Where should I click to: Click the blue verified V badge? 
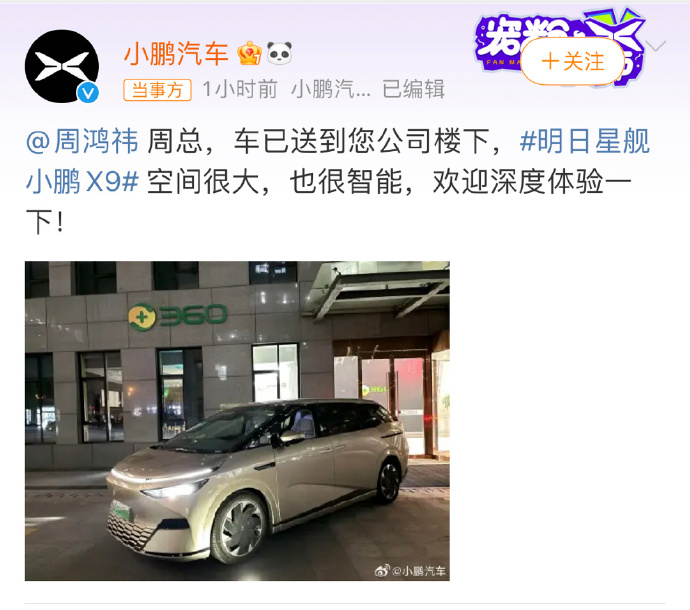pyautogui.click(x=88, y=93)
